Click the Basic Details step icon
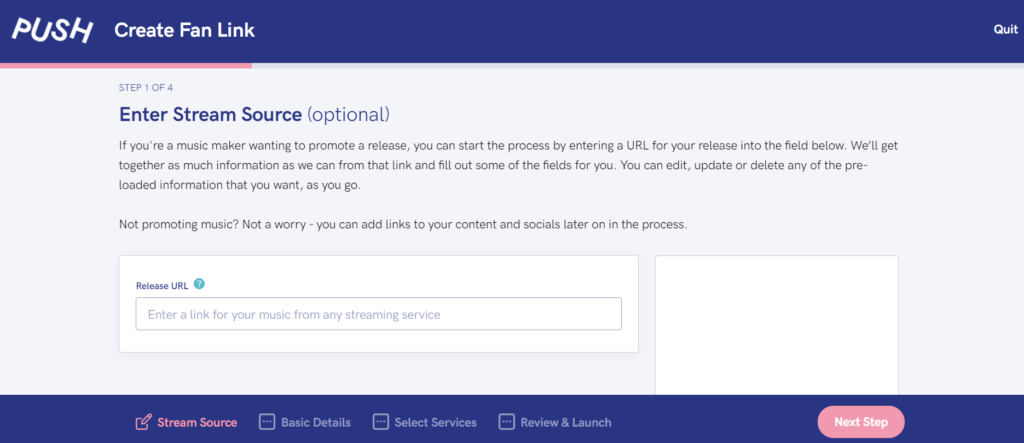 click(266, 422)
